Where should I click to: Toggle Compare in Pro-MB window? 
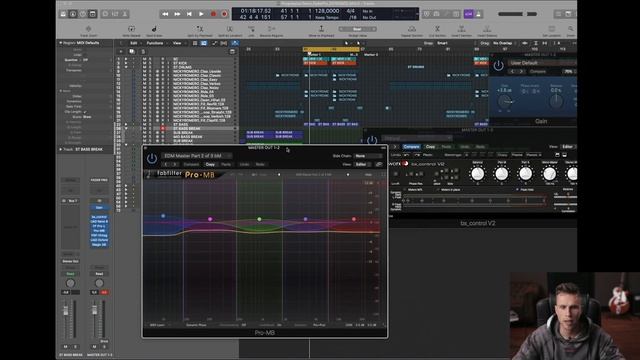pos(191,164)
